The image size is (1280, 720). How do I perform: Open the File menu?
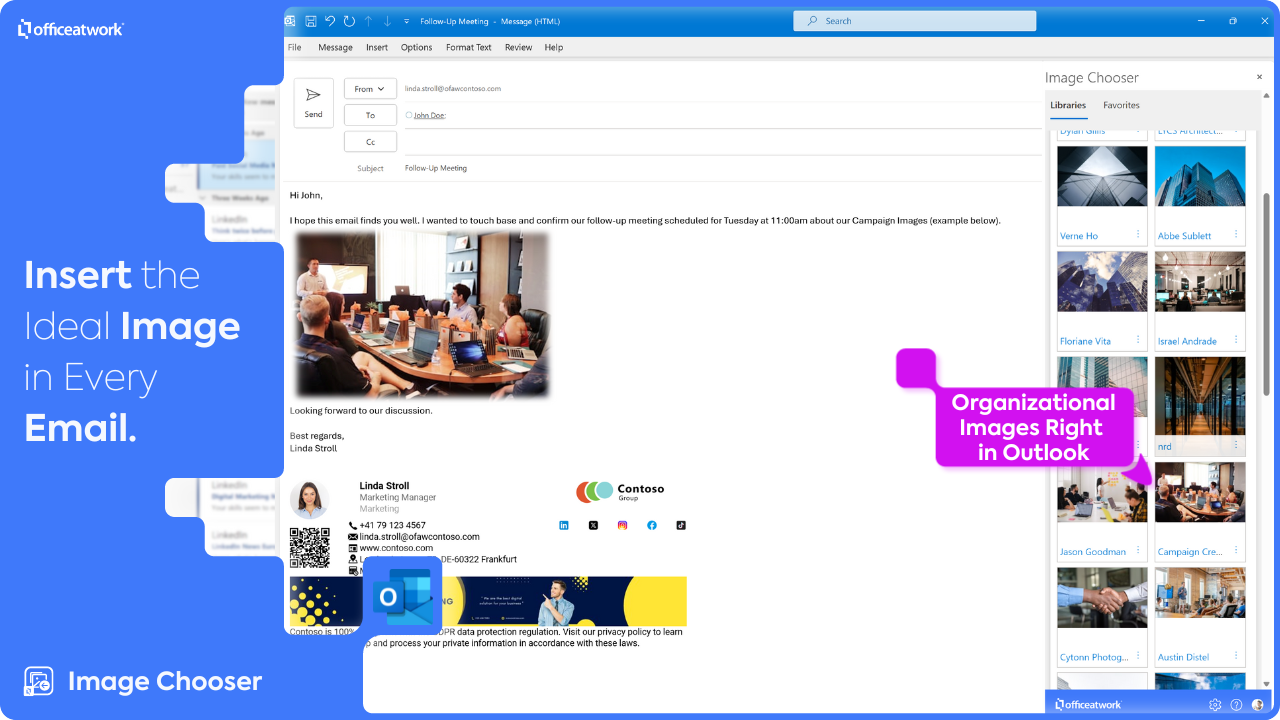294,47
